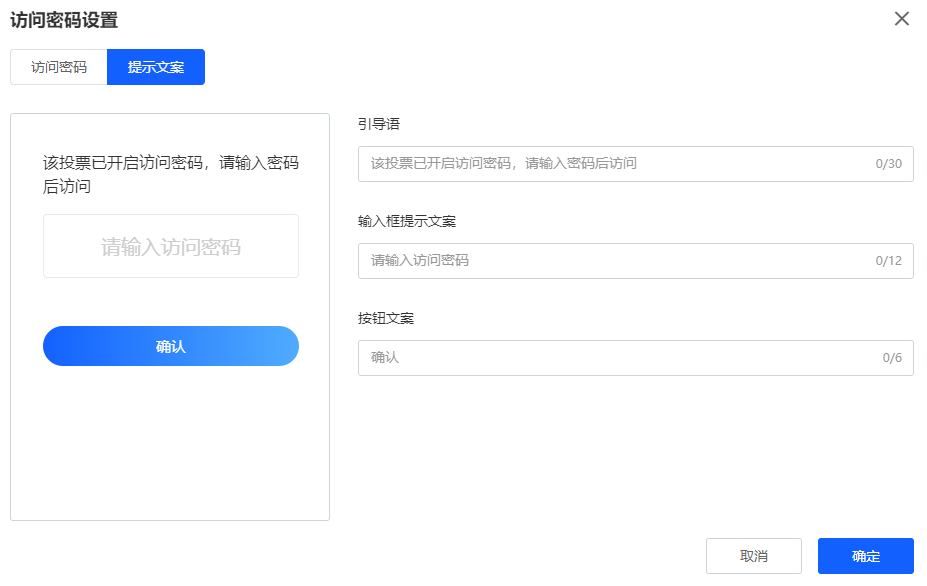Focus the 按钮文案 input field

click(610, 358)
